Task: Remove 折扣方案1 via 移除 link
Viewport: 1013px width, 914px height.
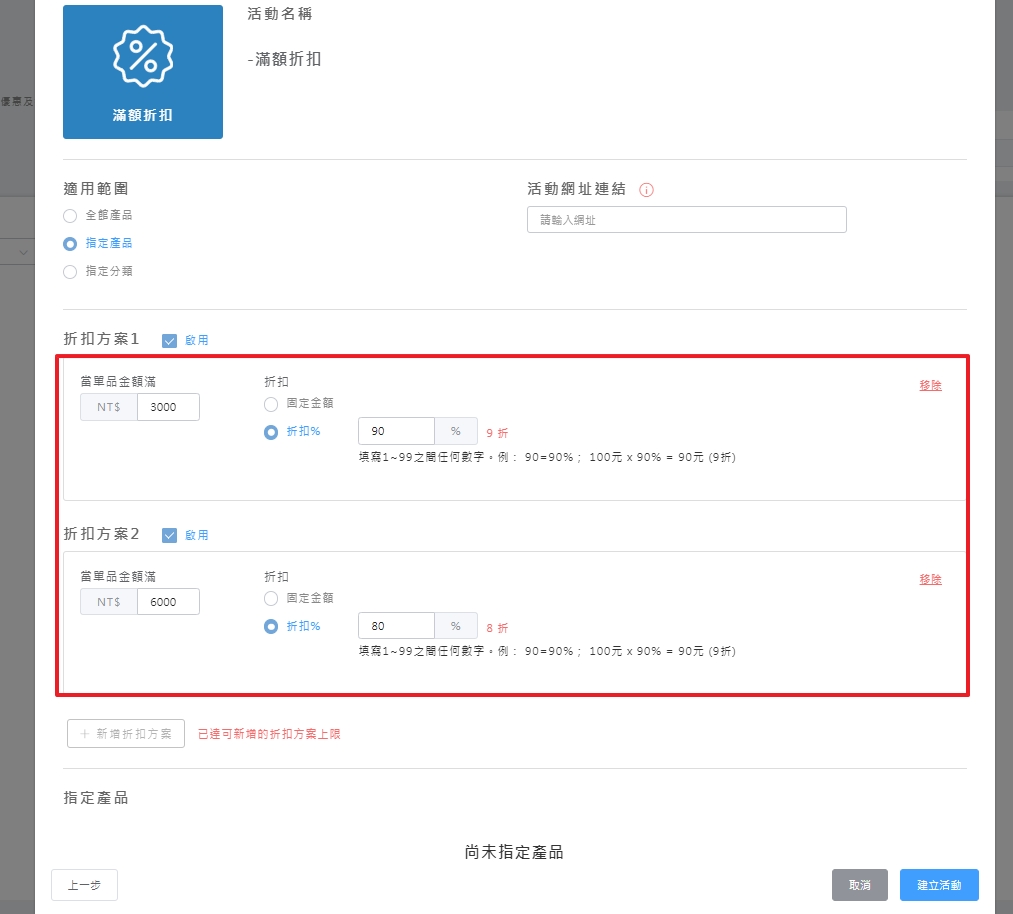Action: pos(930,385)
